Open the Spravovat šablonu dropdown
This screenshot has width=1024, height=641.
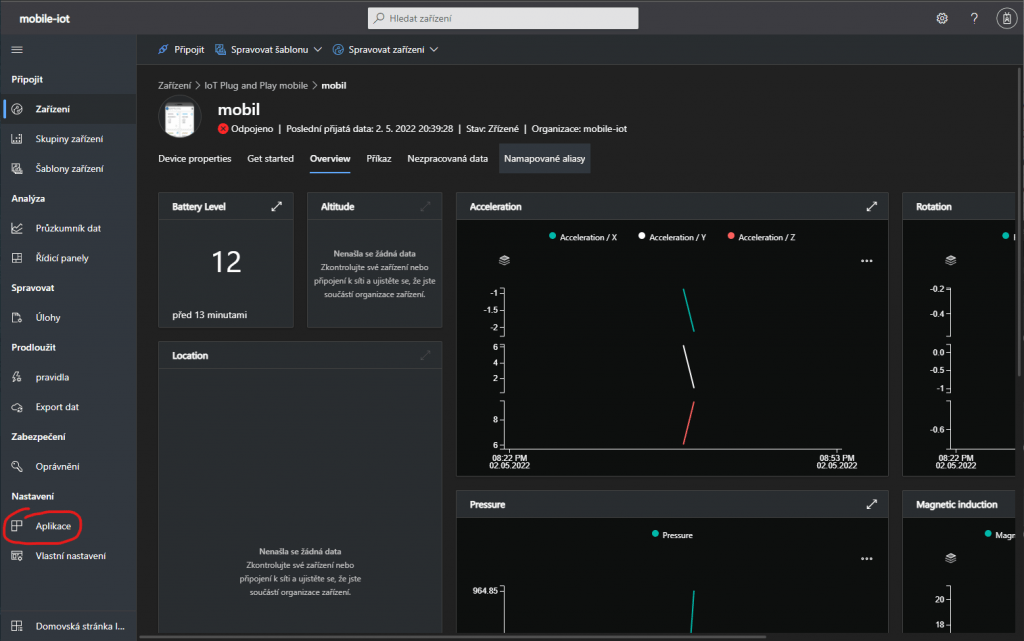[x=268, y=49]
